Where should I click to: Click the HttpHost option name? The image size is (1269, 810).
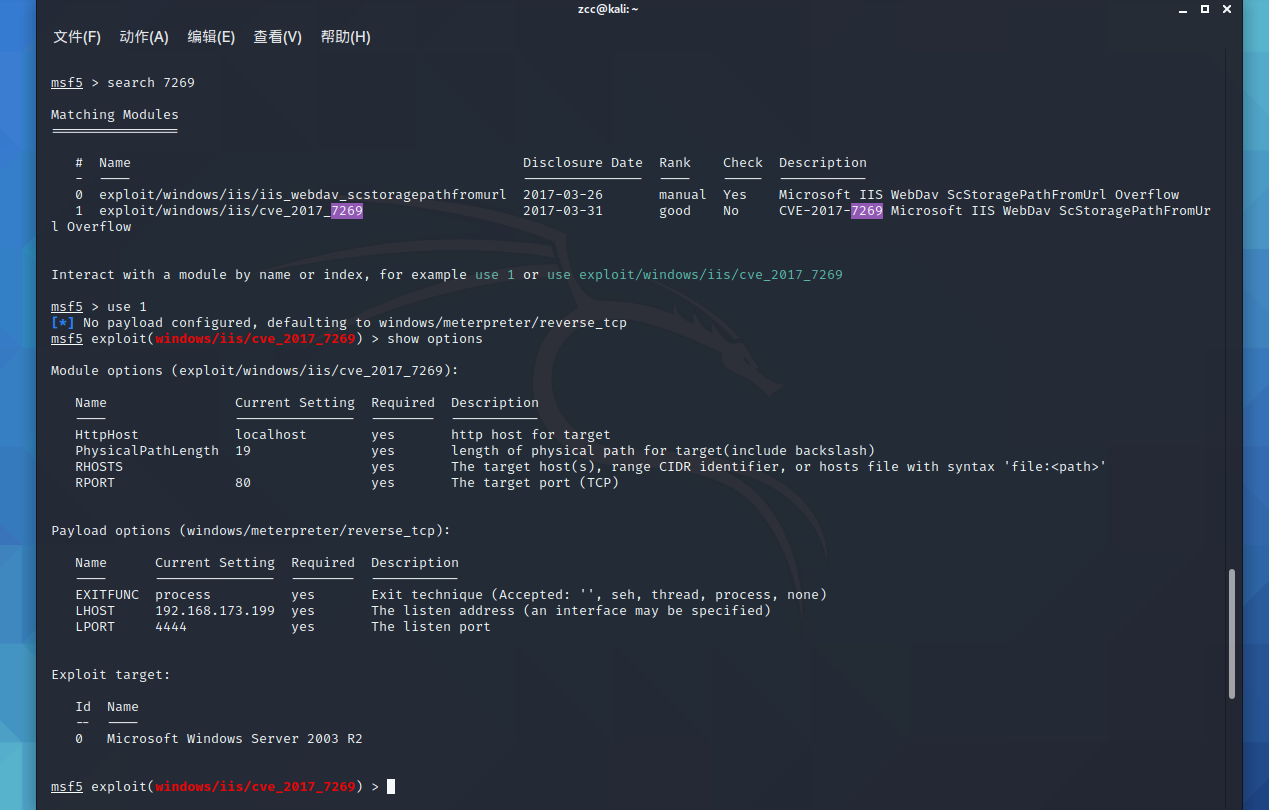pos(107,435)
